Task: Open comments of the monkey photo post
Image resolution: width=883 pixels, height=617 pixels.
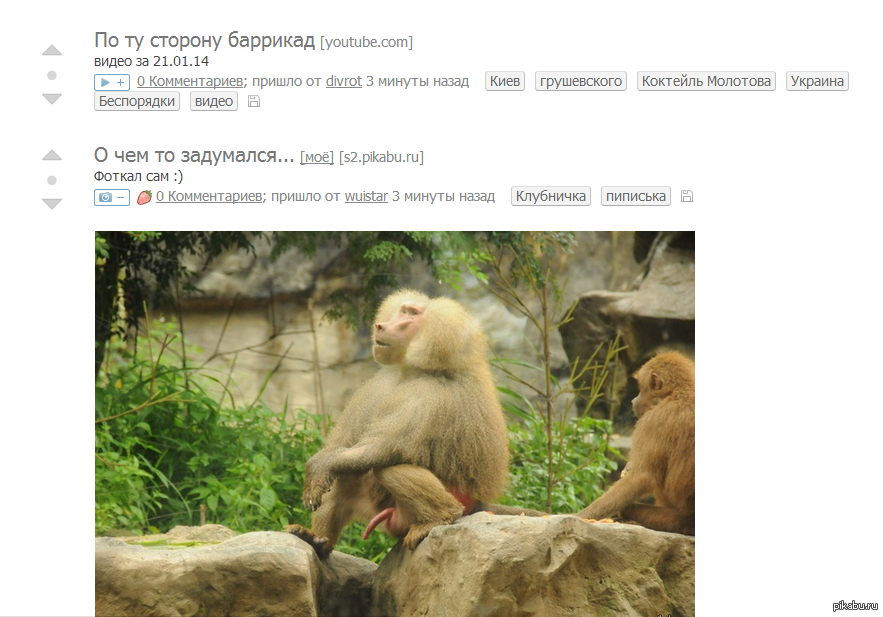Action: (209, 196)
